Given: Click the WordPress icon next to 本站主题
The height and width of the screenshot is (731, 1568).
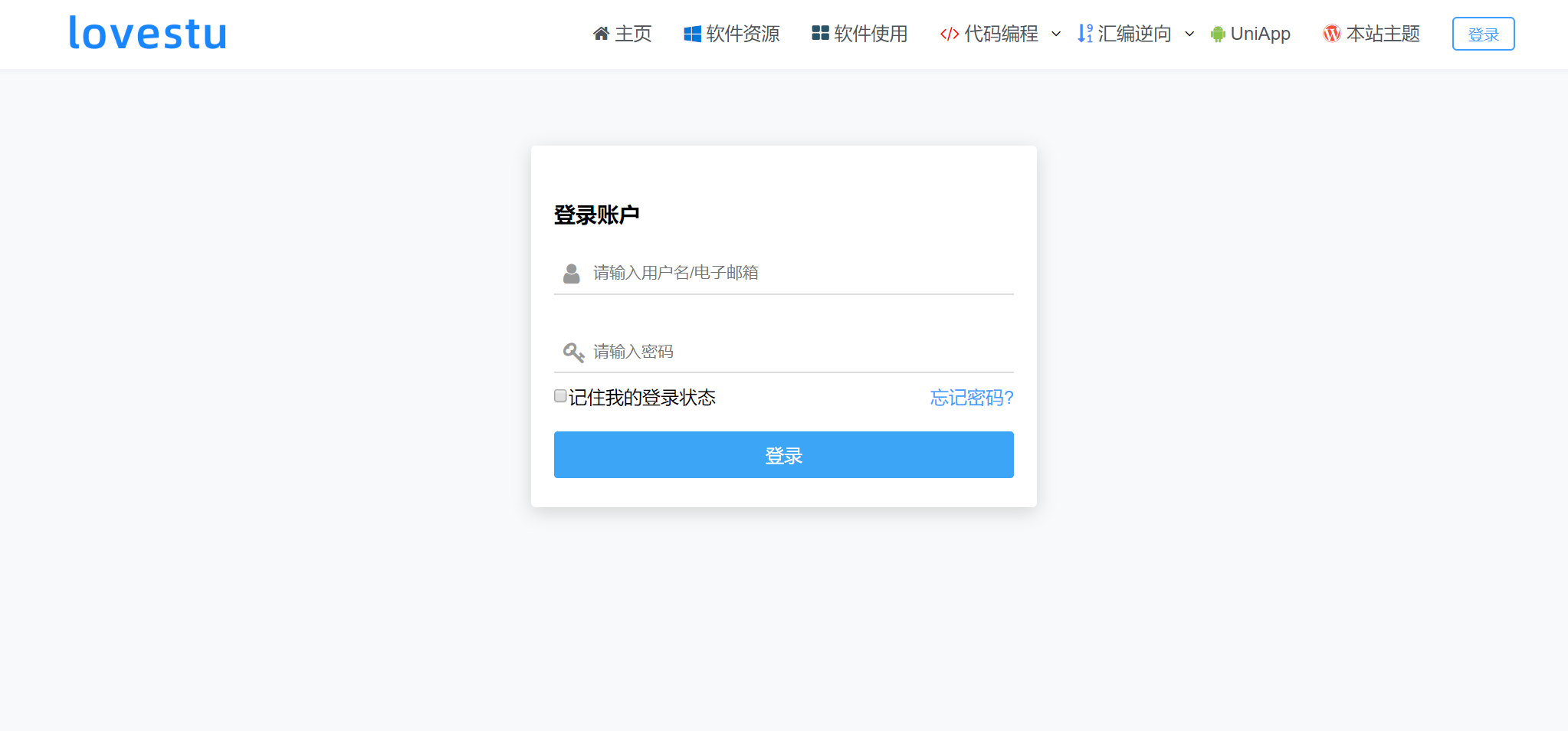Looking at the screenshot, I should coord(1330,34).
